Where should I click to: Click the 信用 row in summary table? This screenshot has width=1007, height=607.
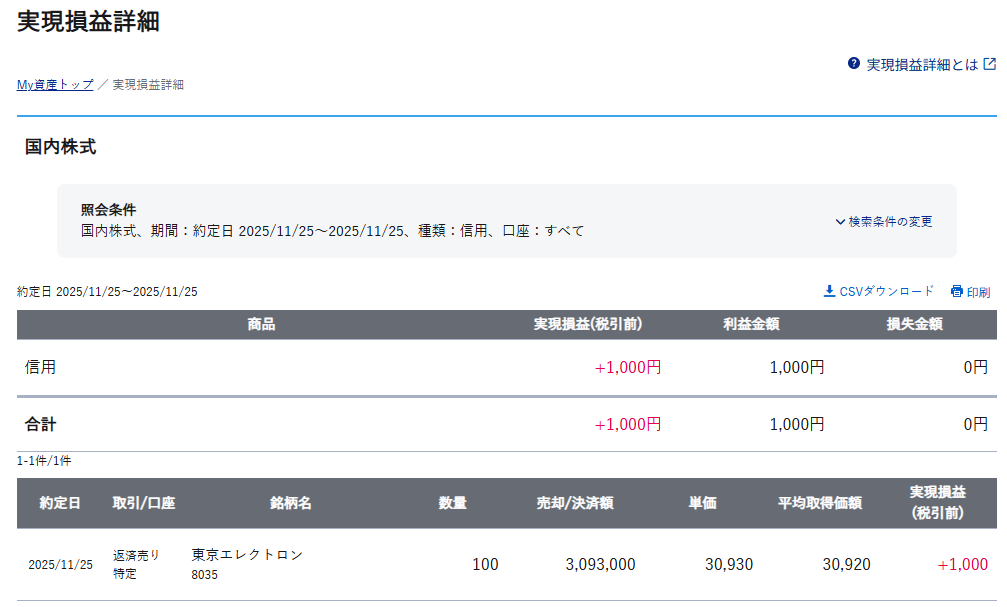tap(41, 367)
